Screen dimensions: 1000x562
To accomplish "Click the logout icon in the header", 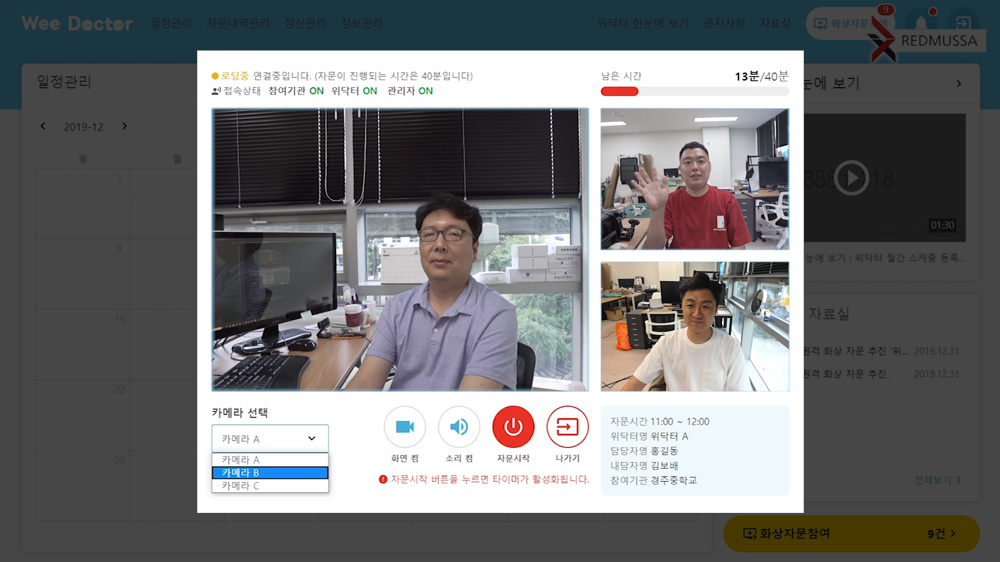I will 962,24.
